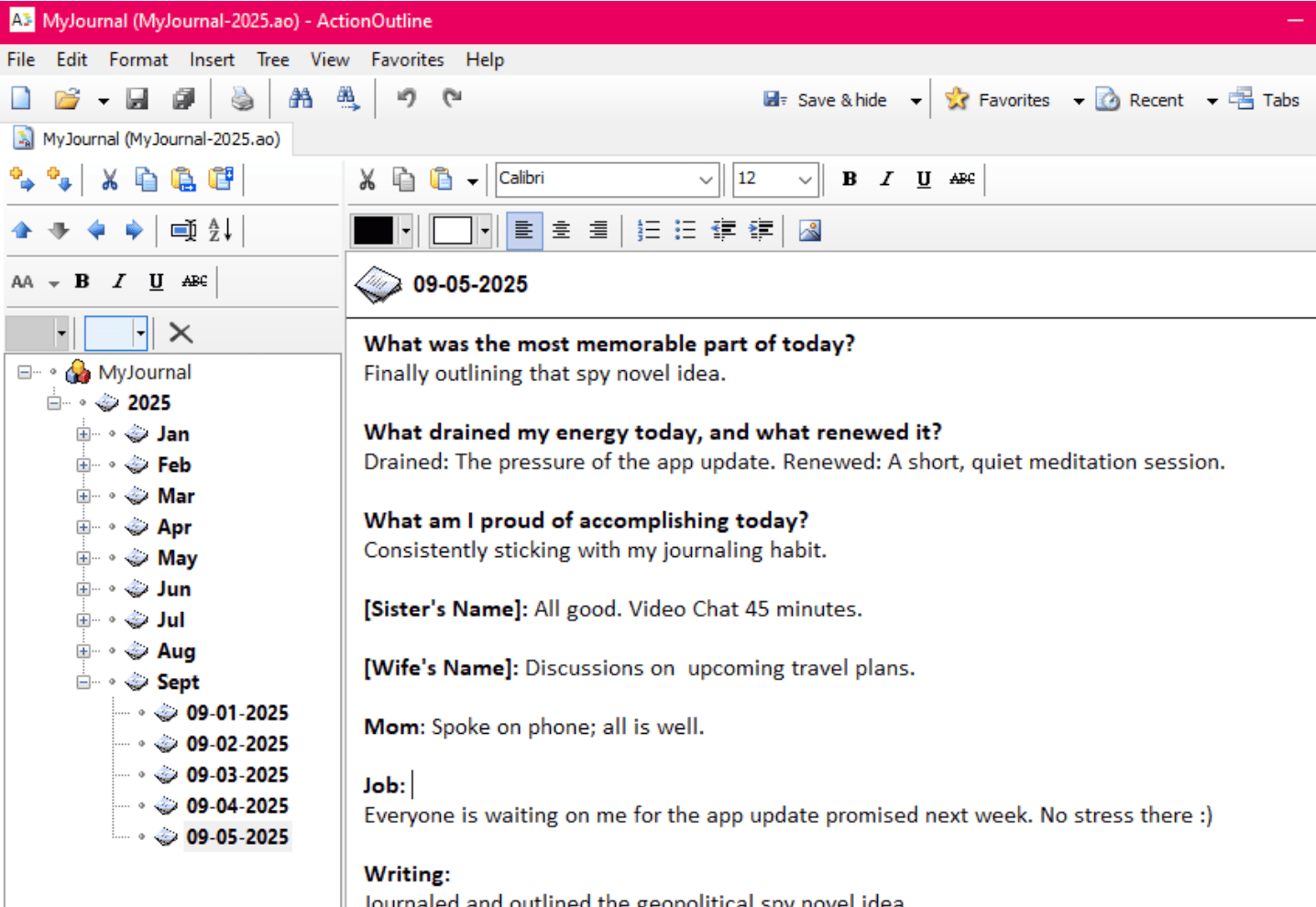Click the Insert picture icon
The width and height of the screenshot is (1316, 907).
[809, 230]
